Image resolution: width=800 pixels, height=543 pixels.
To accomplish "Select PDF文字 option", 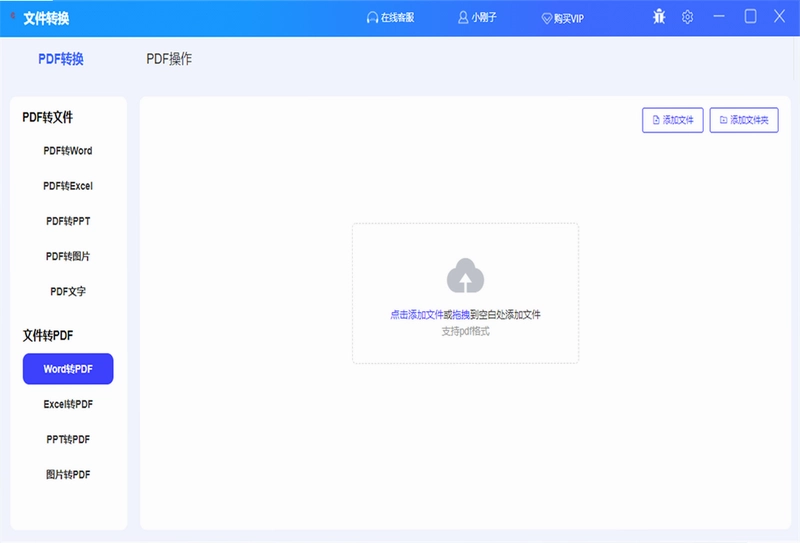I will 68,291.
